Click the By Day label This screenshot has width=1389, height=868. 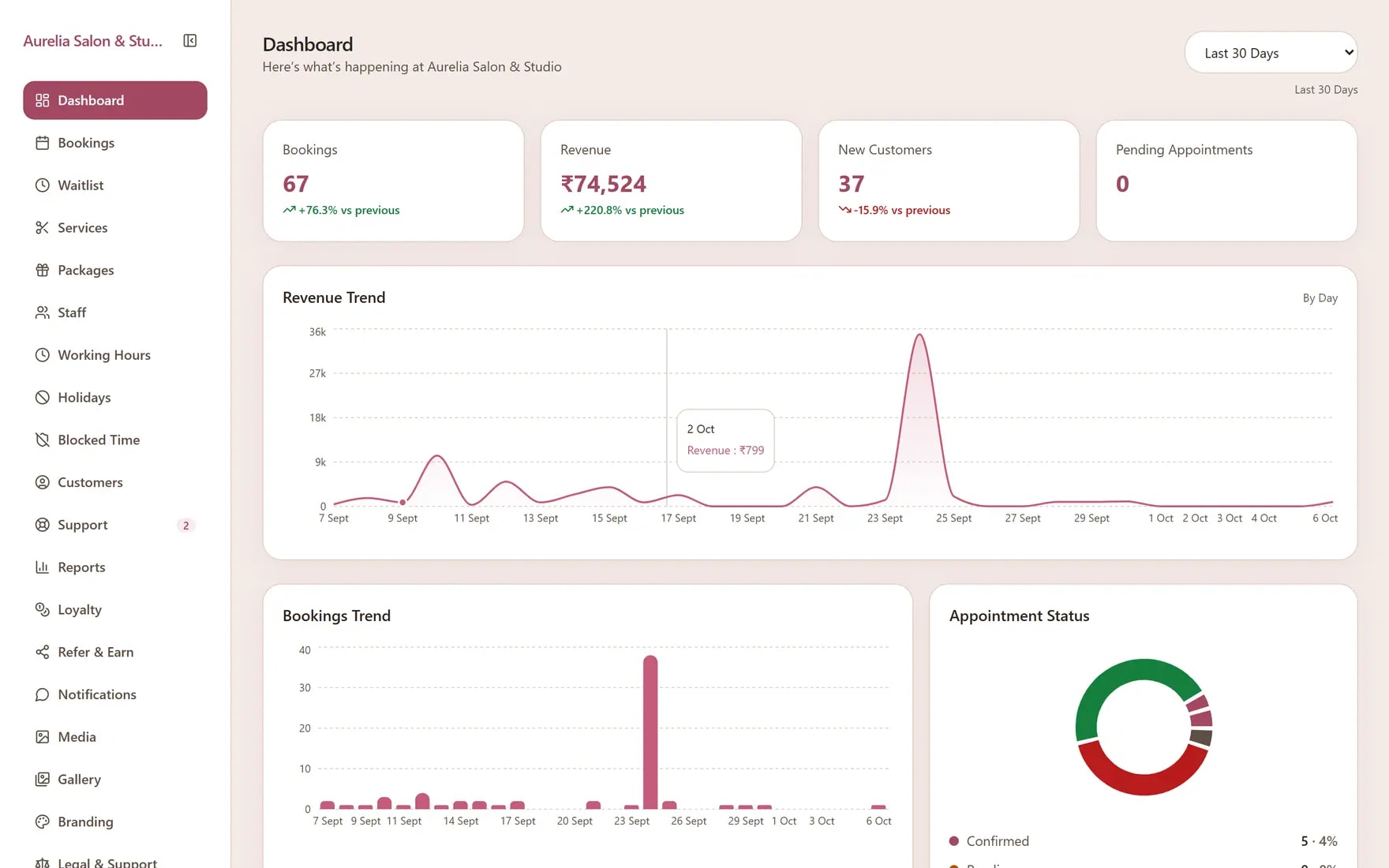coord(1320,298)
